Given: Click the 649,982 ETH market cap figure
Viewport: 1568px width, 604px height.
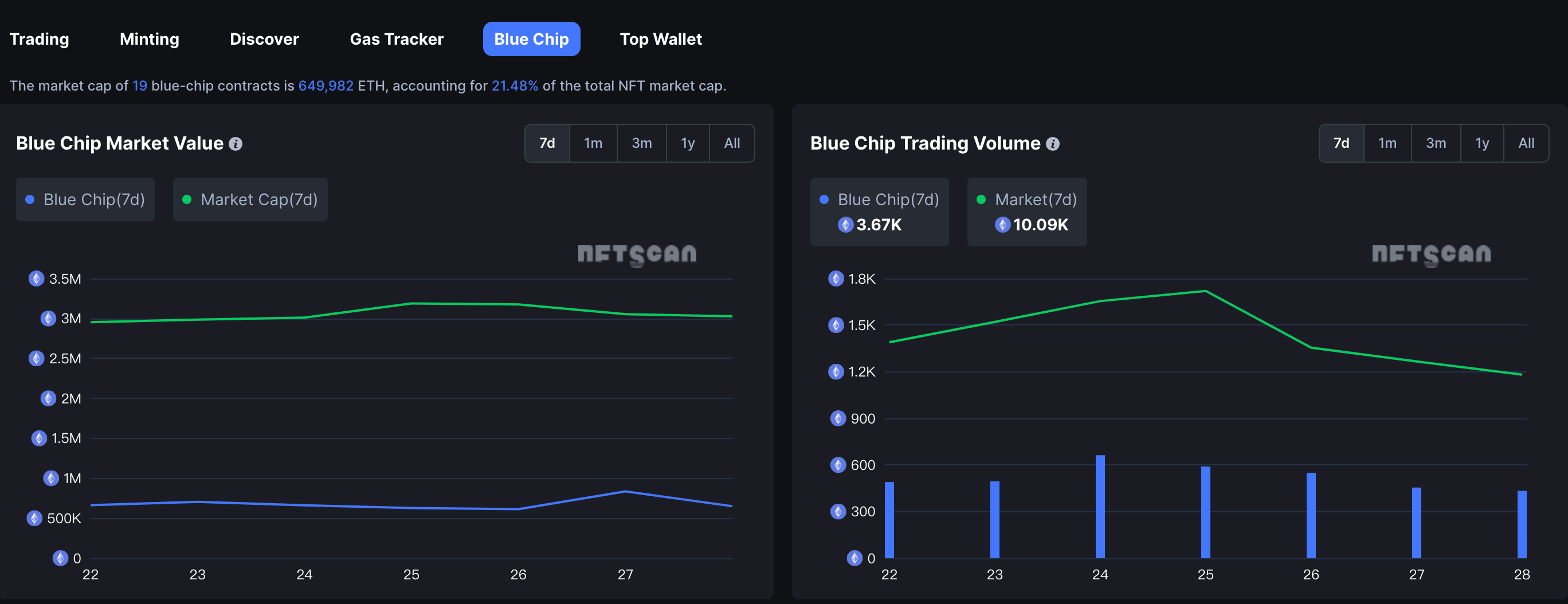Looking at the screenshot, I should pos(326,86).
